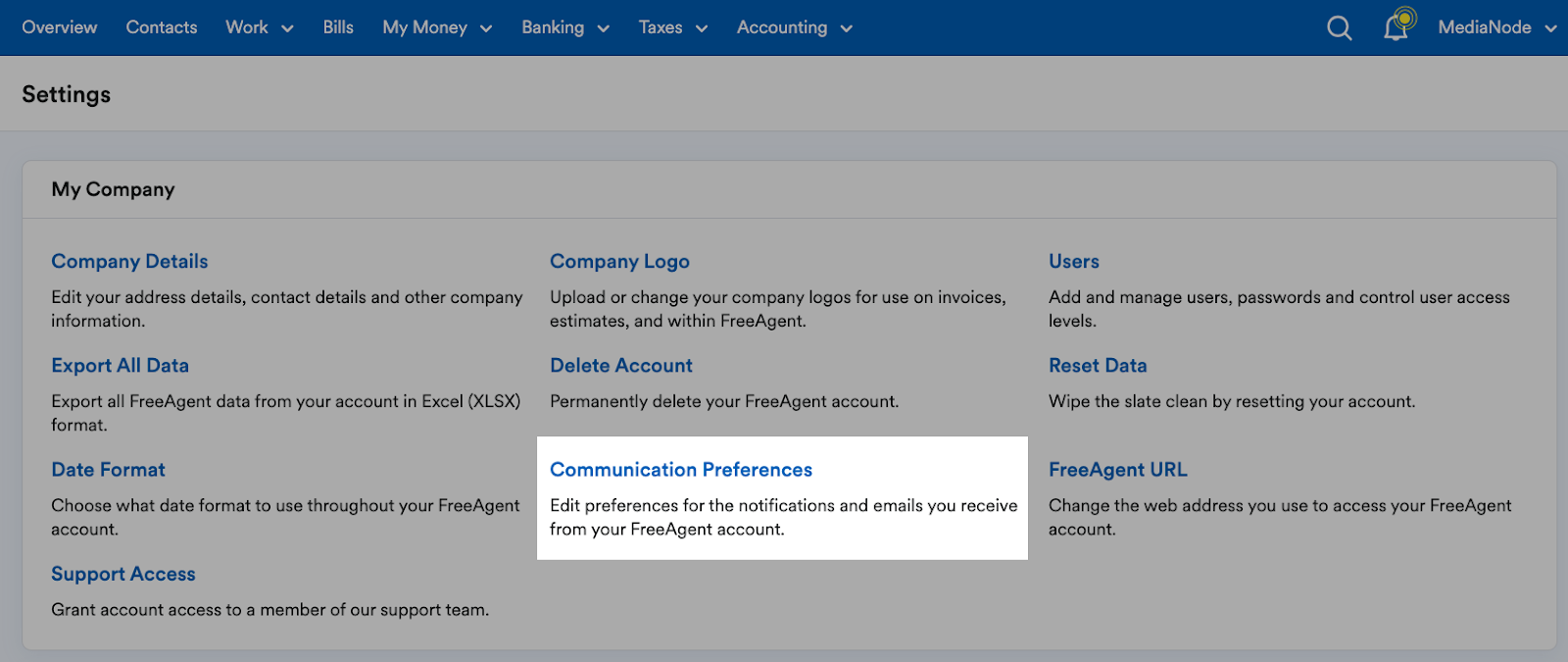Open the Users settings link
The image size is (1568, 662).
[x=1074, y=262]
